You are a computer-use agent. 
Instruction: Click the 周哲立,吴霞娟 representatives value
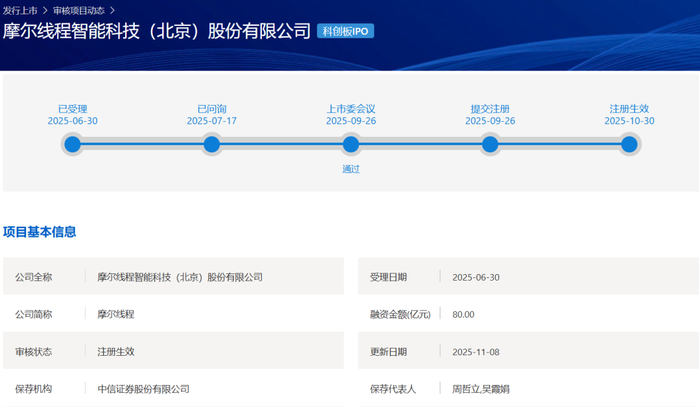click(481, 389)
